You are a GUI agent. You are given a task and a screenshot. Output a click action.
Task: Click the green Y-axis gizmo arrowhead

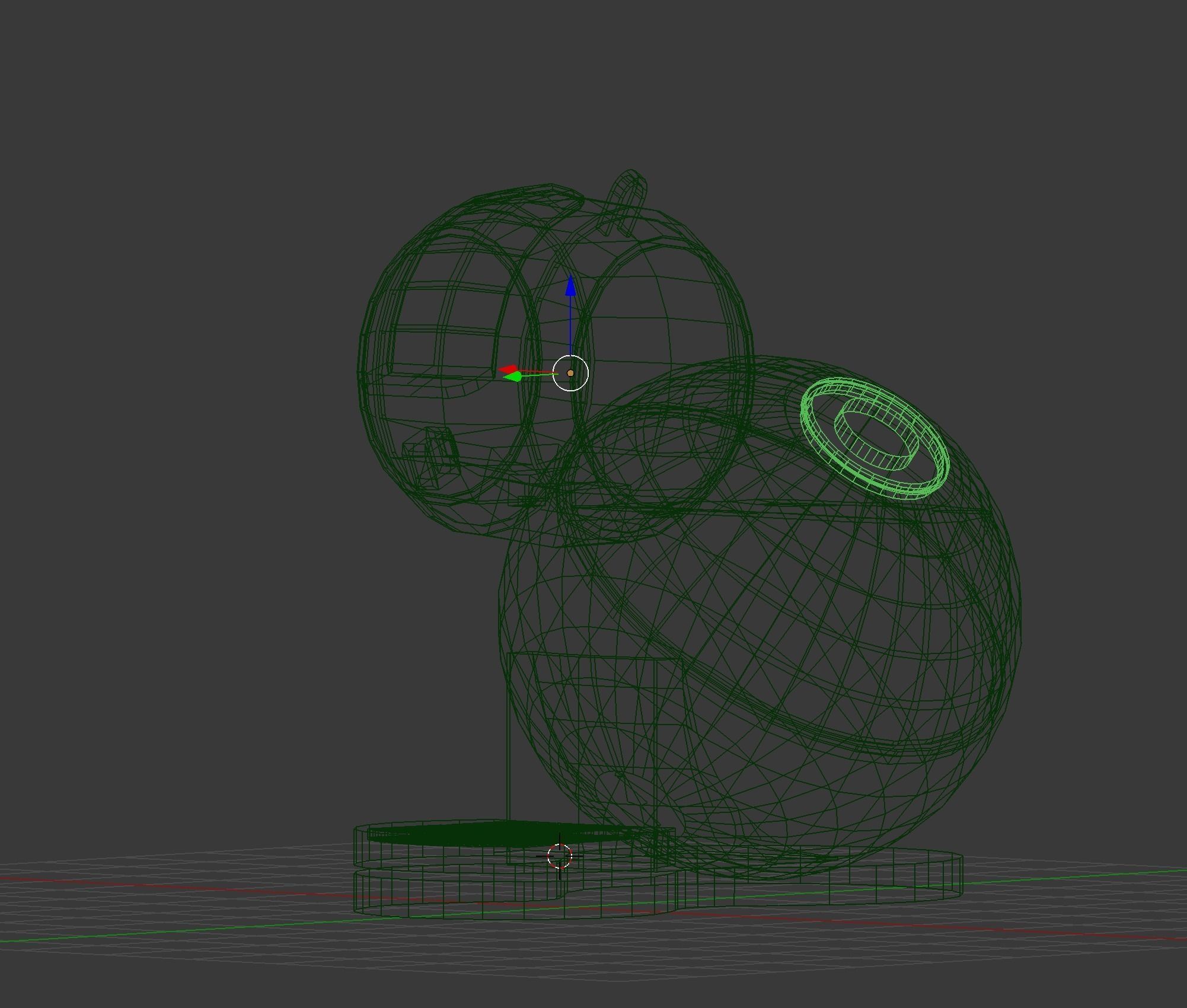click(x=513, y=377)
